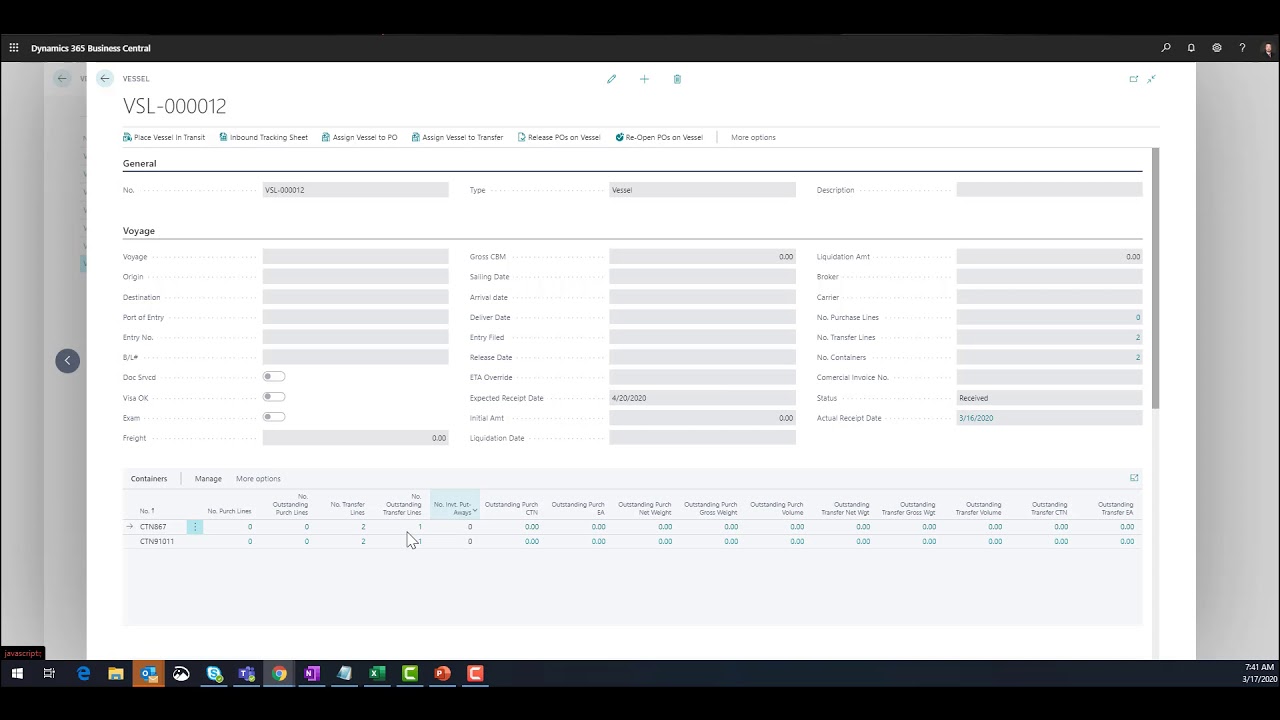Open the notifications bell
1280x720 pixels.
coord(1191,48)
